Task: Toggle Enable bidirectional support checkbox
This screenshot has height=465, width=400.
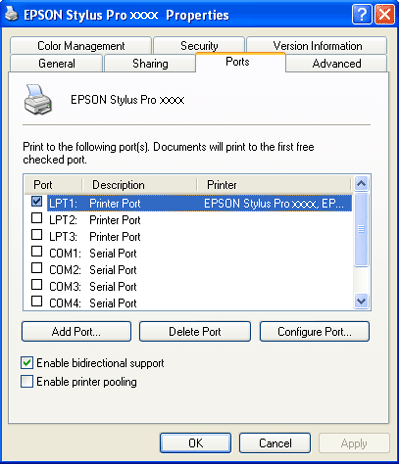Action: [27, 363]
